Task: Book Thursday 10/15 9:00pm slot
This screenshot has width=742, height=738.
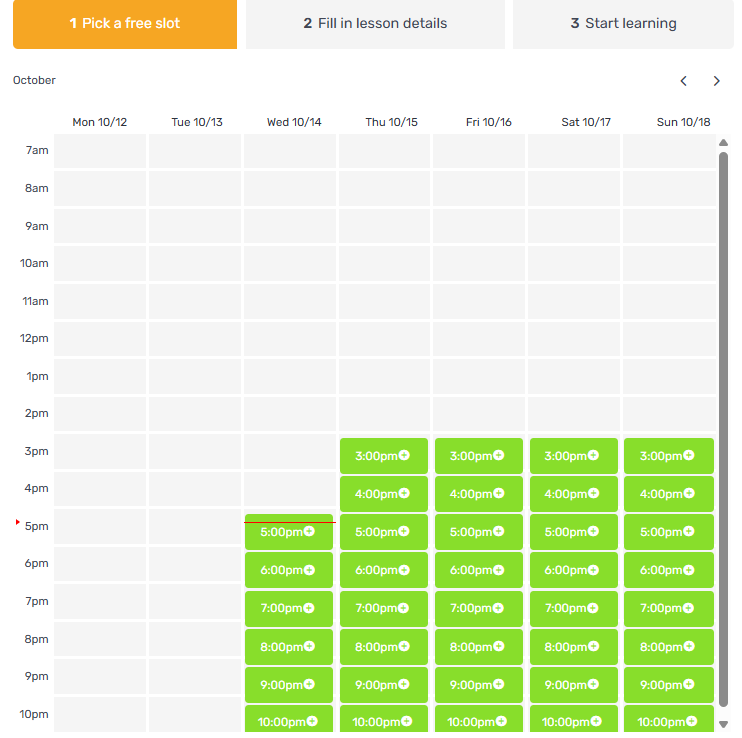Action: coord(384,685)
